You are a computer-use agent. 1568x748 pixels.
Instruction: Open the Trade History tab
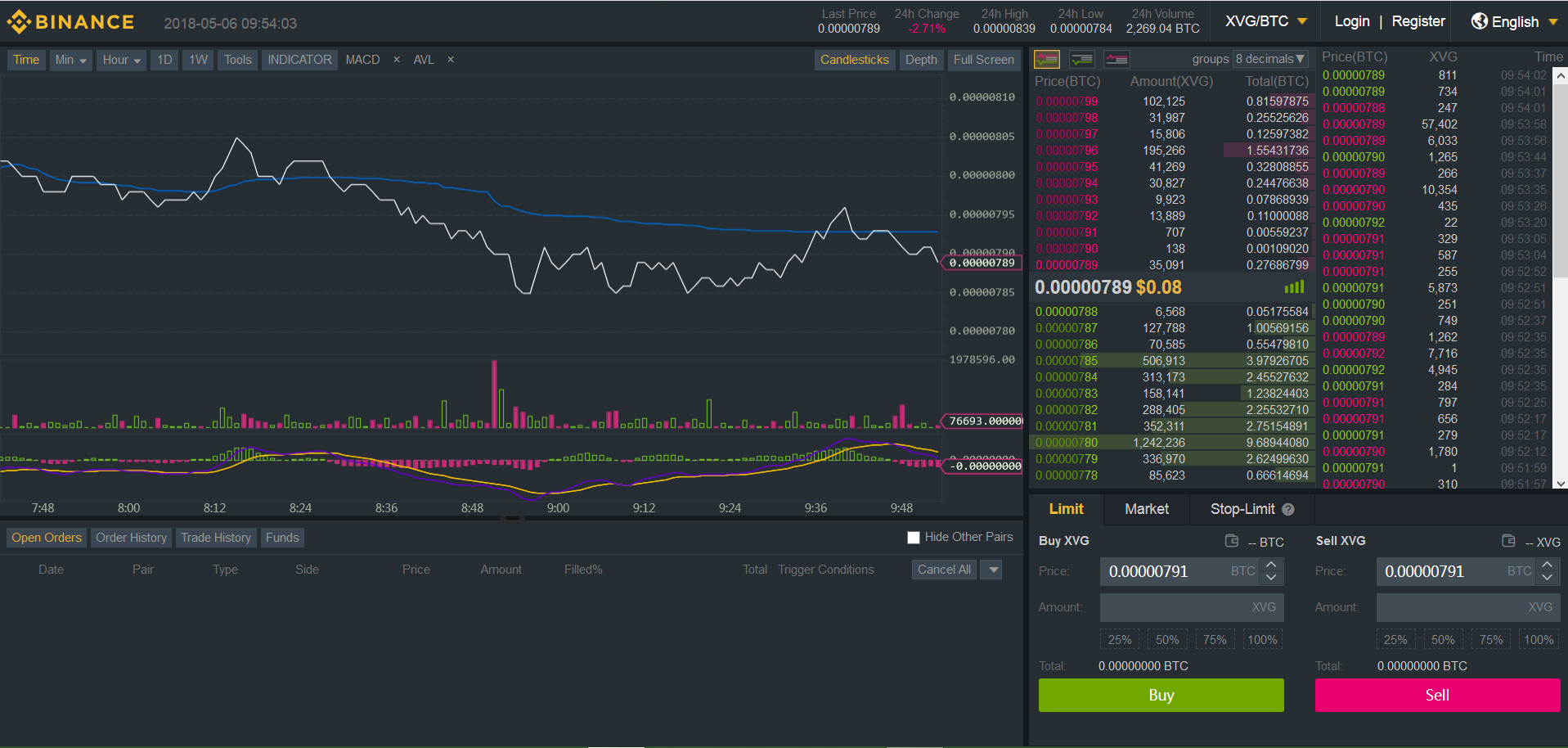[216, 538]
